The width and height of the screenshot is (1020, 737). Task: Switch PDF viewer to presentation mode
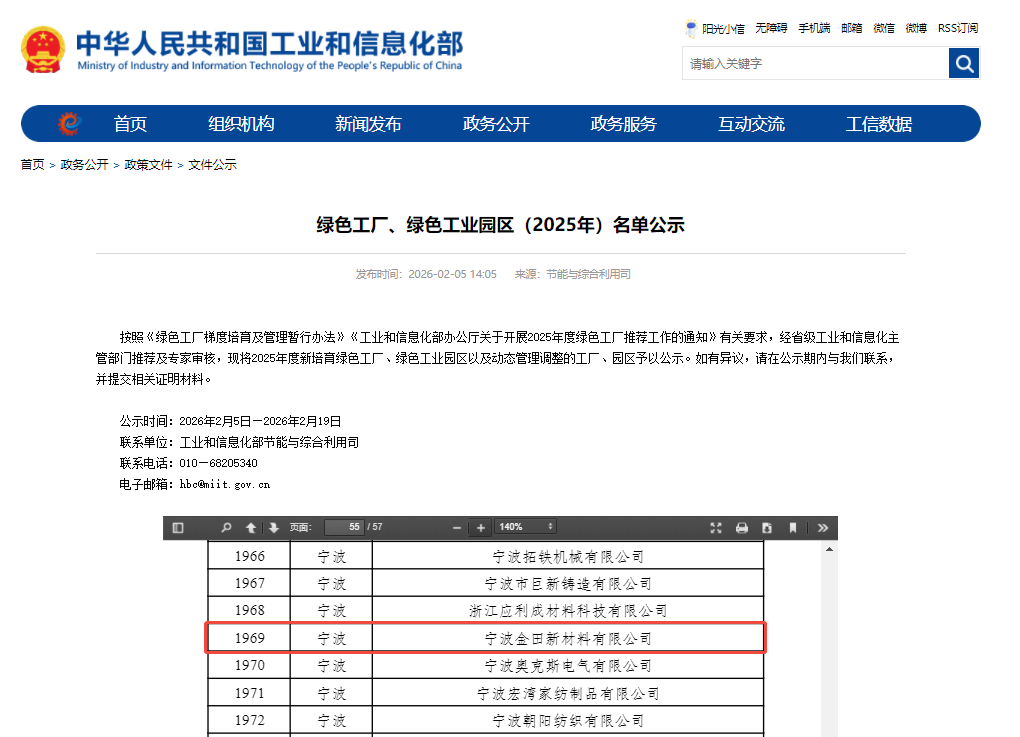coord(716,527)
